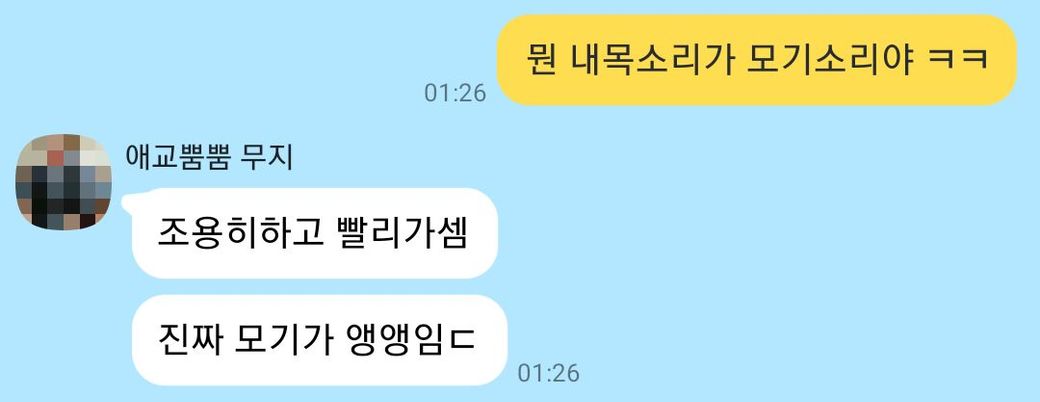Click the word 진짜 in the last bubble

tap(188, 340)
